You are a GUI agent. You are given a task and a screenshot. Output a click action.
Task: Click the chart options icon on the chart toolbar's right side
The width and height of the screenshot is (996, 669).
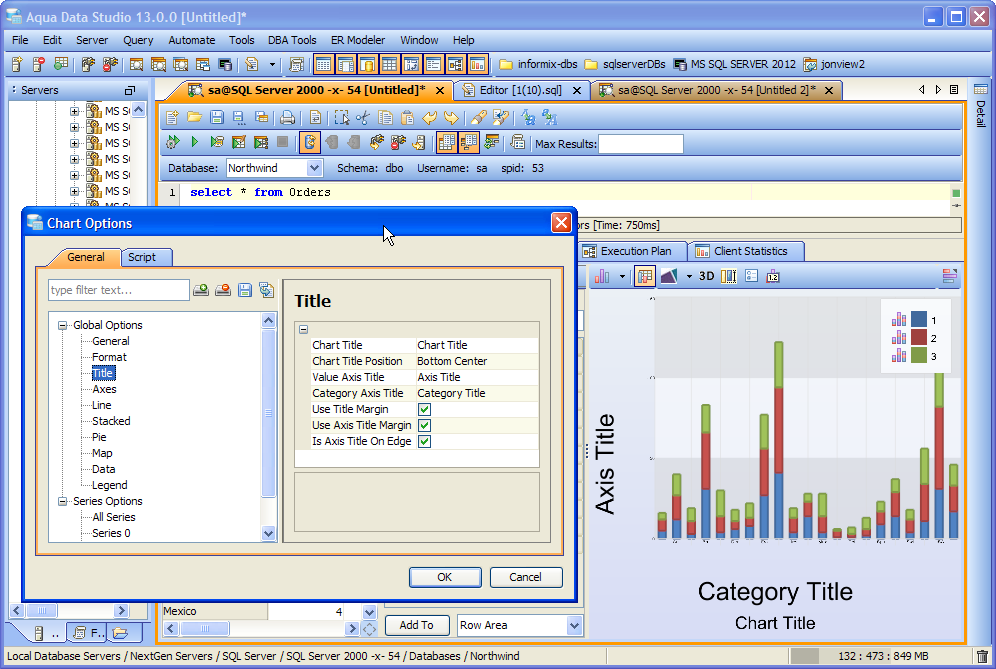950,276
